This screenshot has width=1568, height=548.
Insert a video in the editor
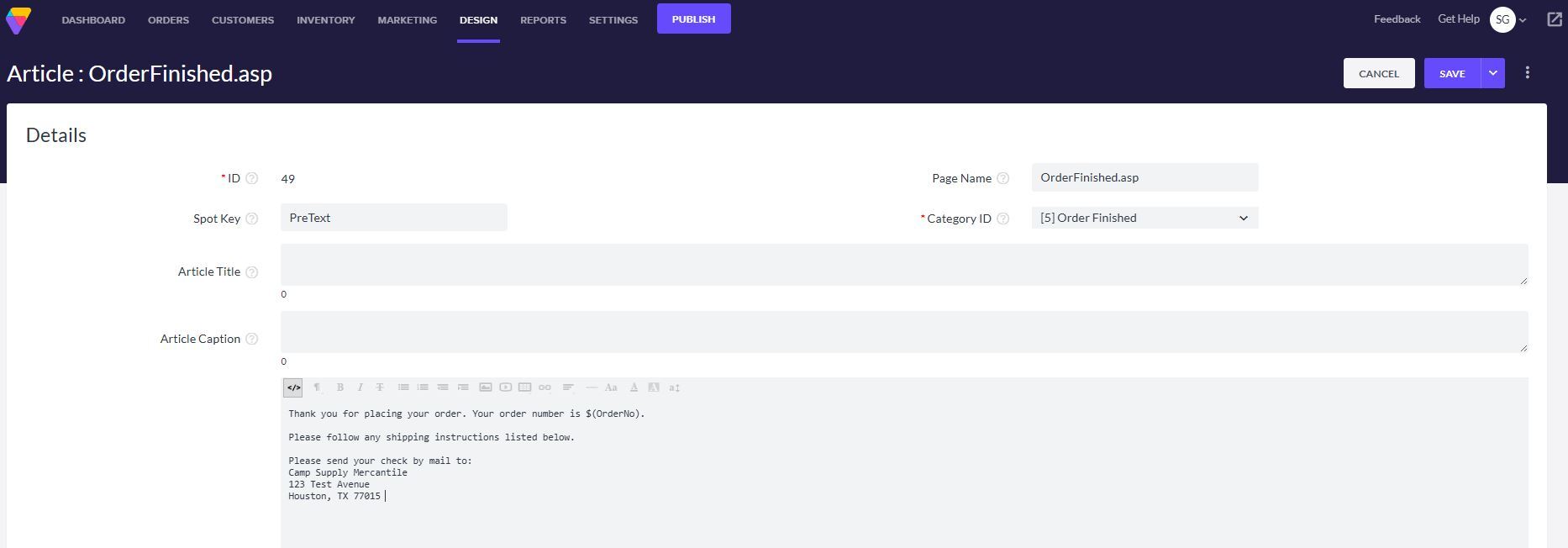pyautogui.click(x=505, y=387)
